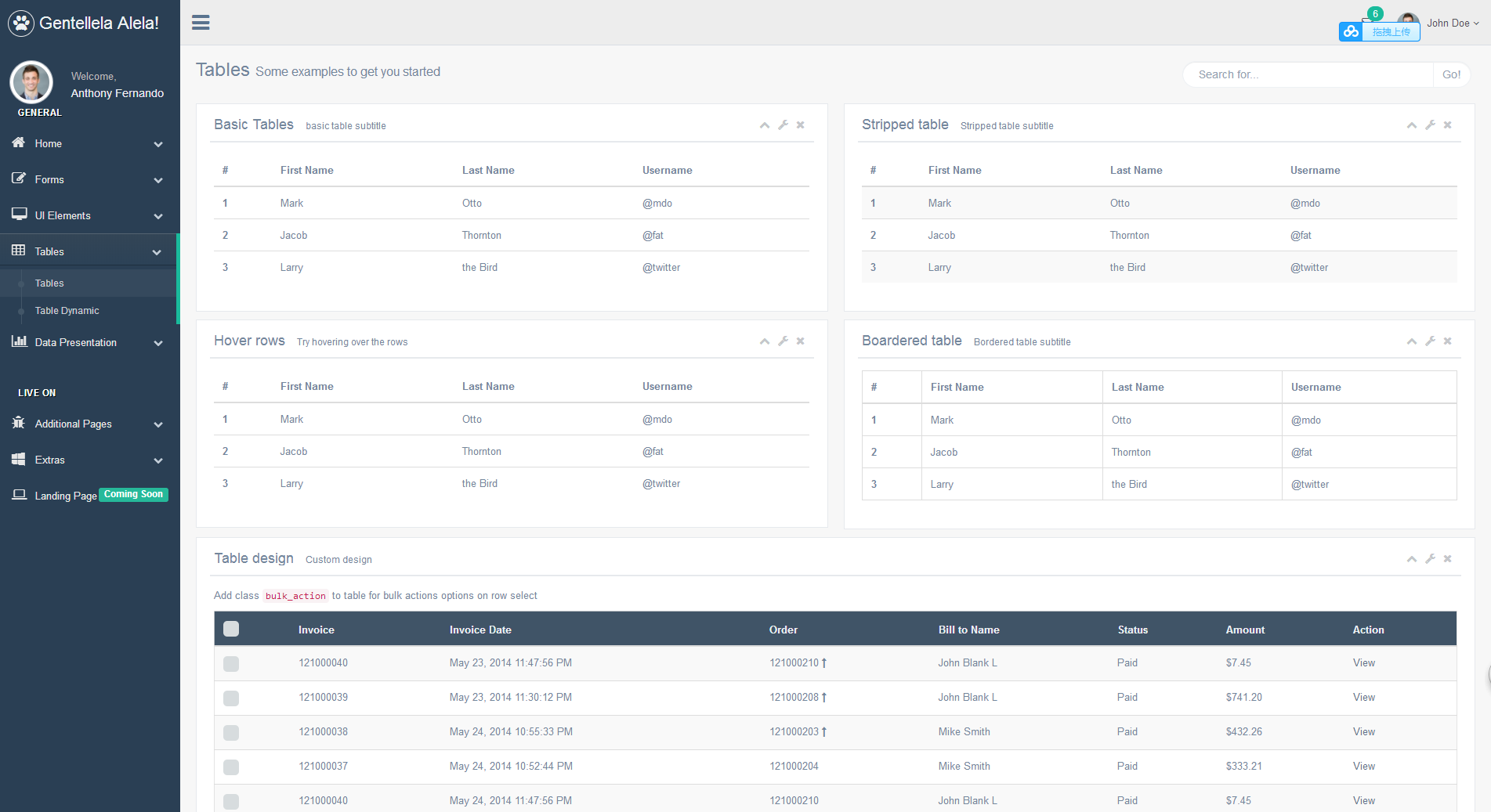
Task: Sort by the Invoice Date column header
Action: pos(480,630)
